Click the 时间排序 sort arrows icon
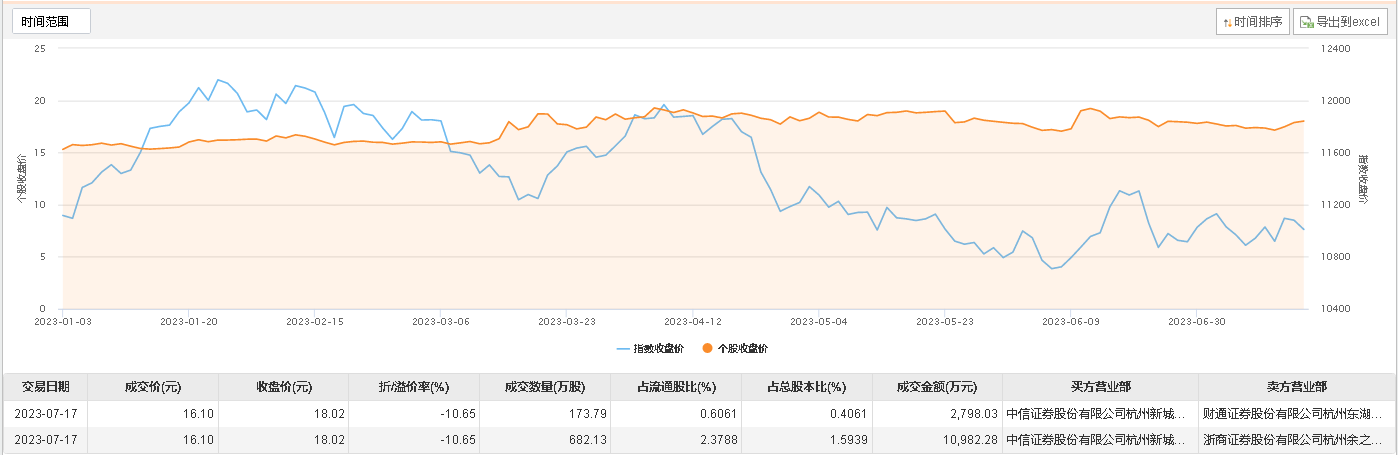The width and height of the screenshot is (1398, 455). pyautogui.click(x=1227, y=22)
